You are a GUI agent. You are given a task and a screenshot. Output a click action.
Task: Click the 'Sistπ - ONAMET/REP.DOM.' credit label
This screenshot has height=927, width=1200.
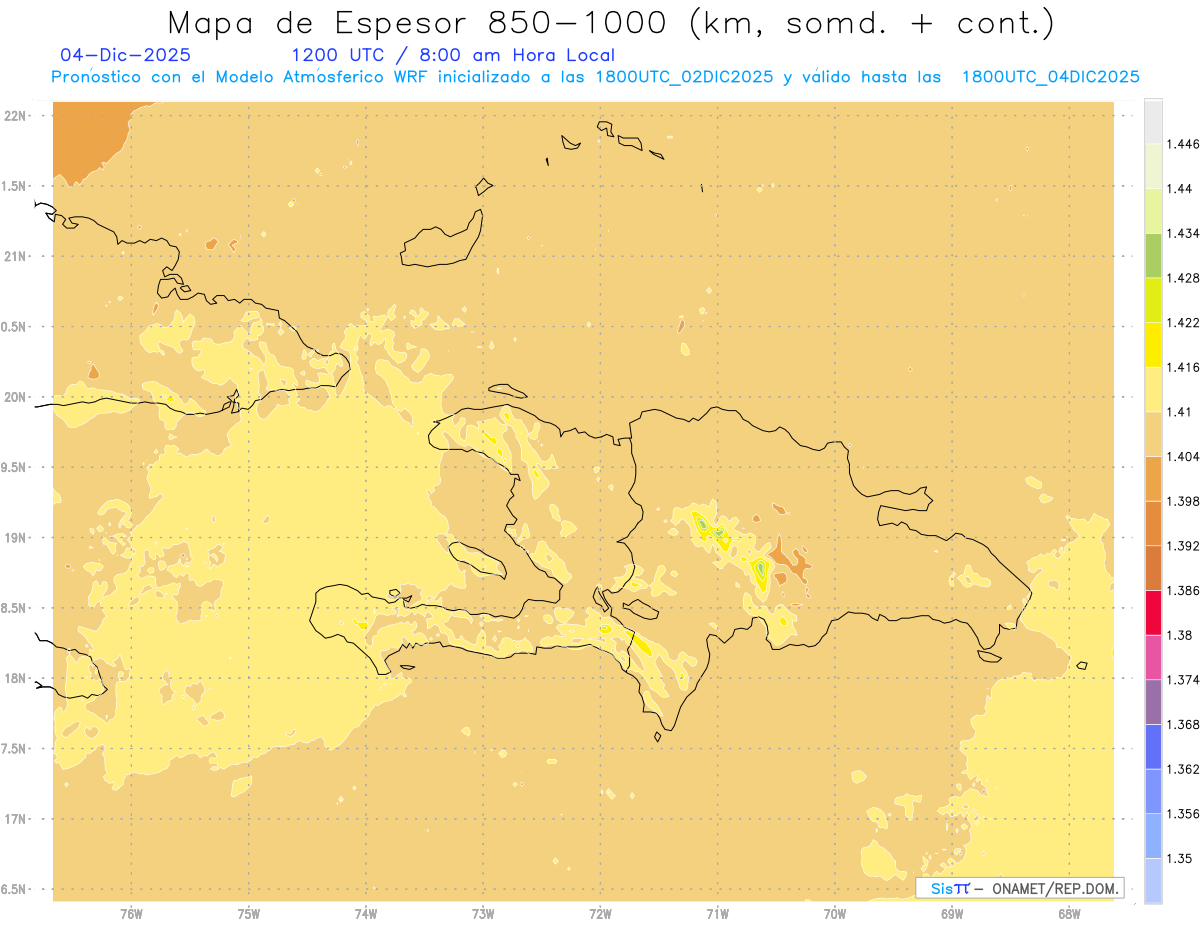1019,888
